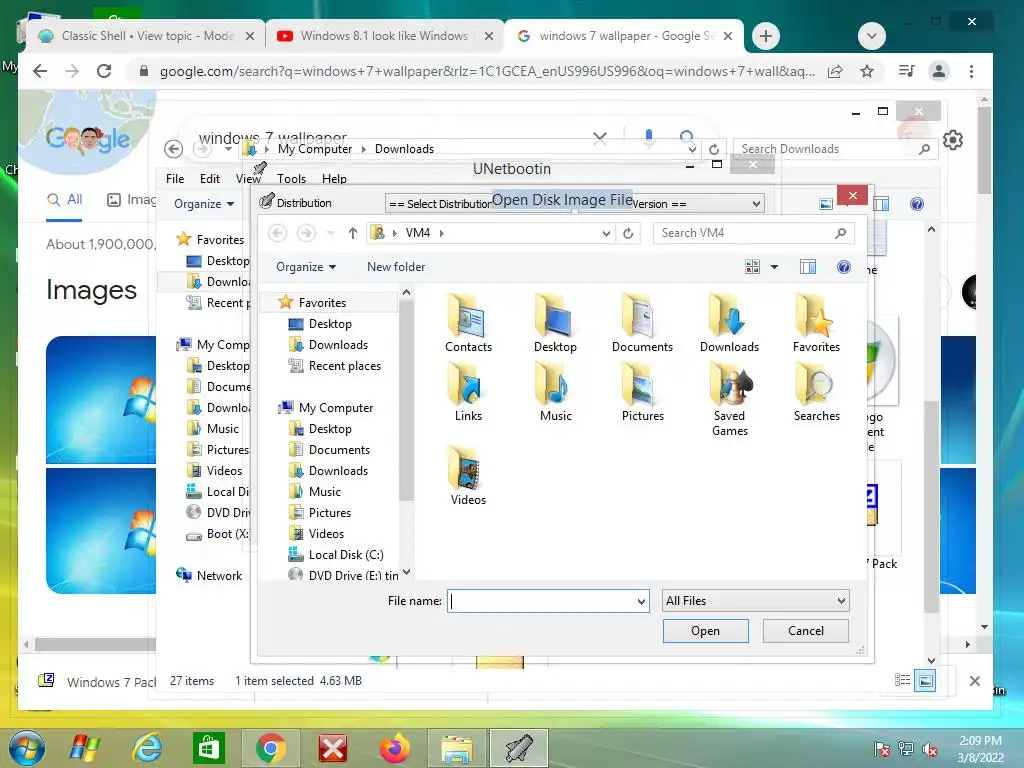Viewport: 1024px width, 768px height.
Task: Open Google settings gear icon
Action: [x=953, y=140]
